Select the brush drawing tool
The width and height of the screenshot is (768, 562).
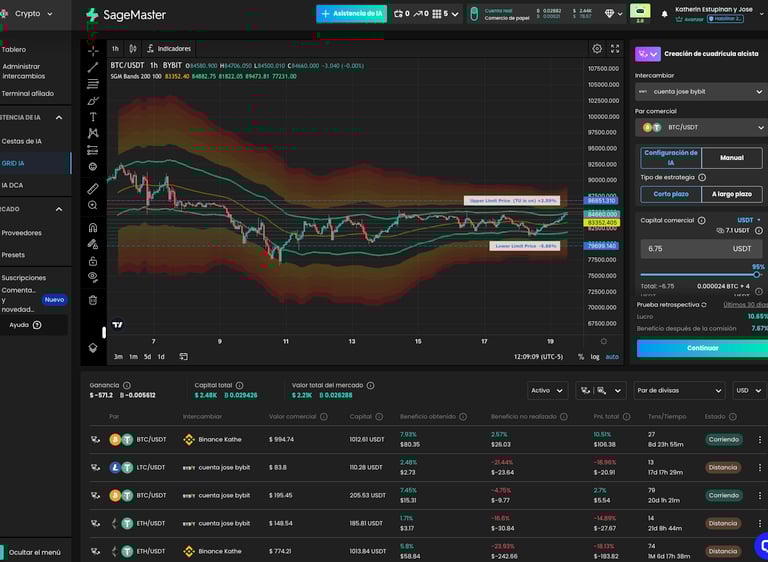[x=93, y=100]
